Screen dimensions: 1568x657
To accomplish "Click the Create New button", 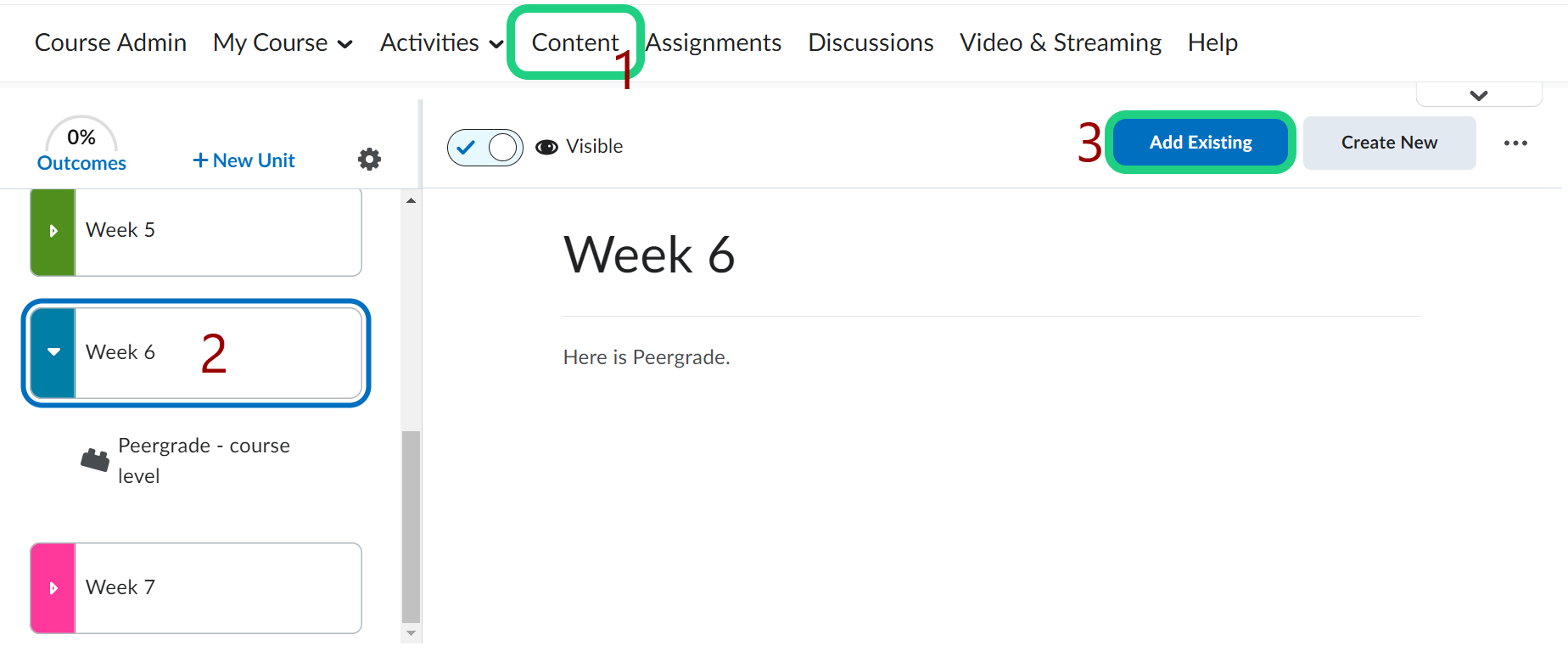I will pos(1389,143).
